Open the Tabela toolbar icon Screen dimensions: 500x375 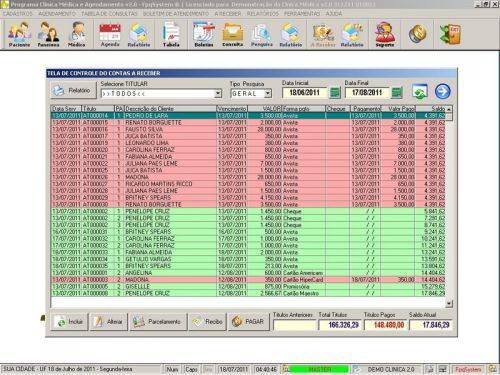click(x=171, y=34)
